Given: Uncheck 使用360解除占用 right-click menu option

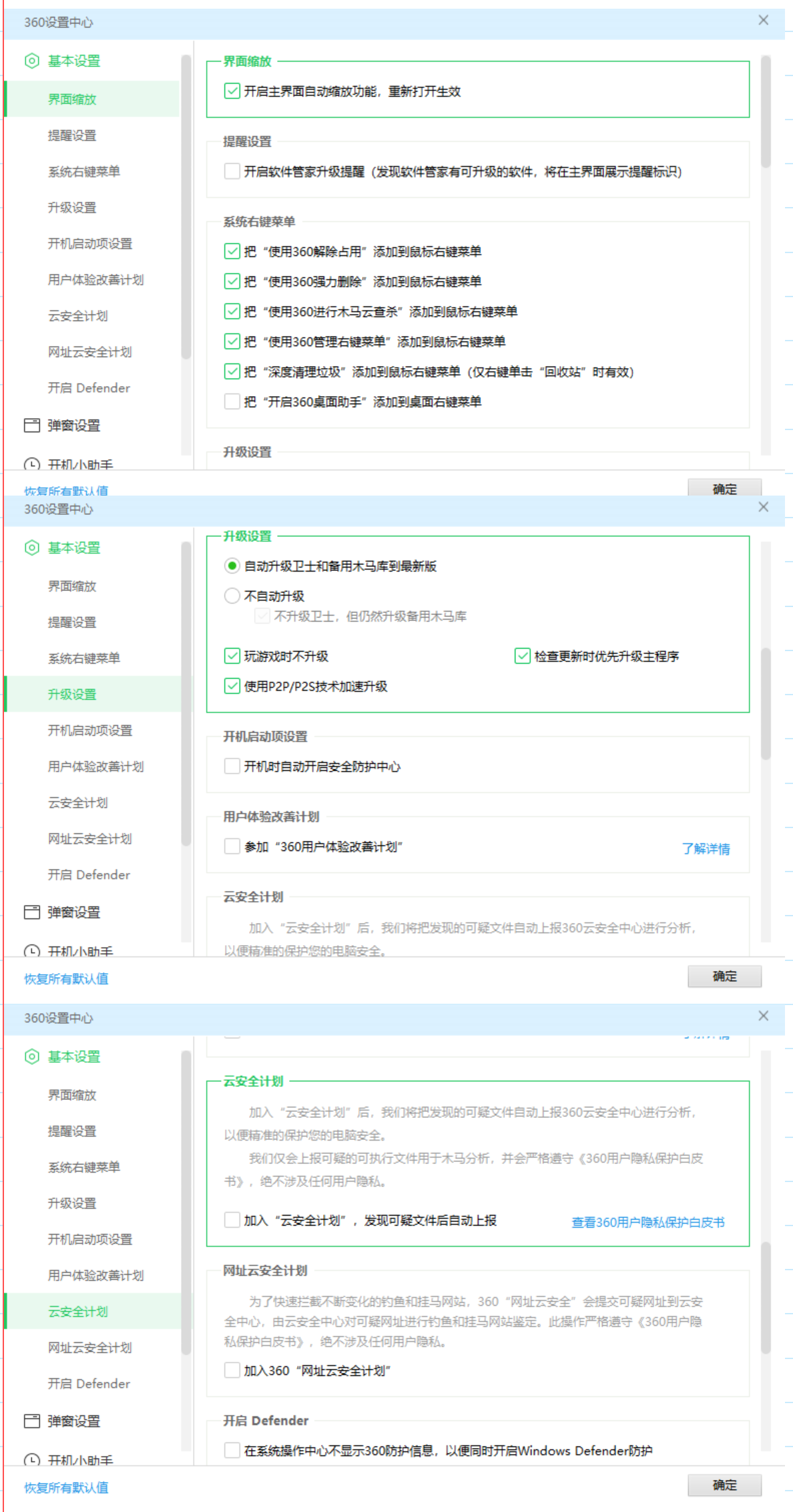Looking at the screenshot, I should 232,251.
